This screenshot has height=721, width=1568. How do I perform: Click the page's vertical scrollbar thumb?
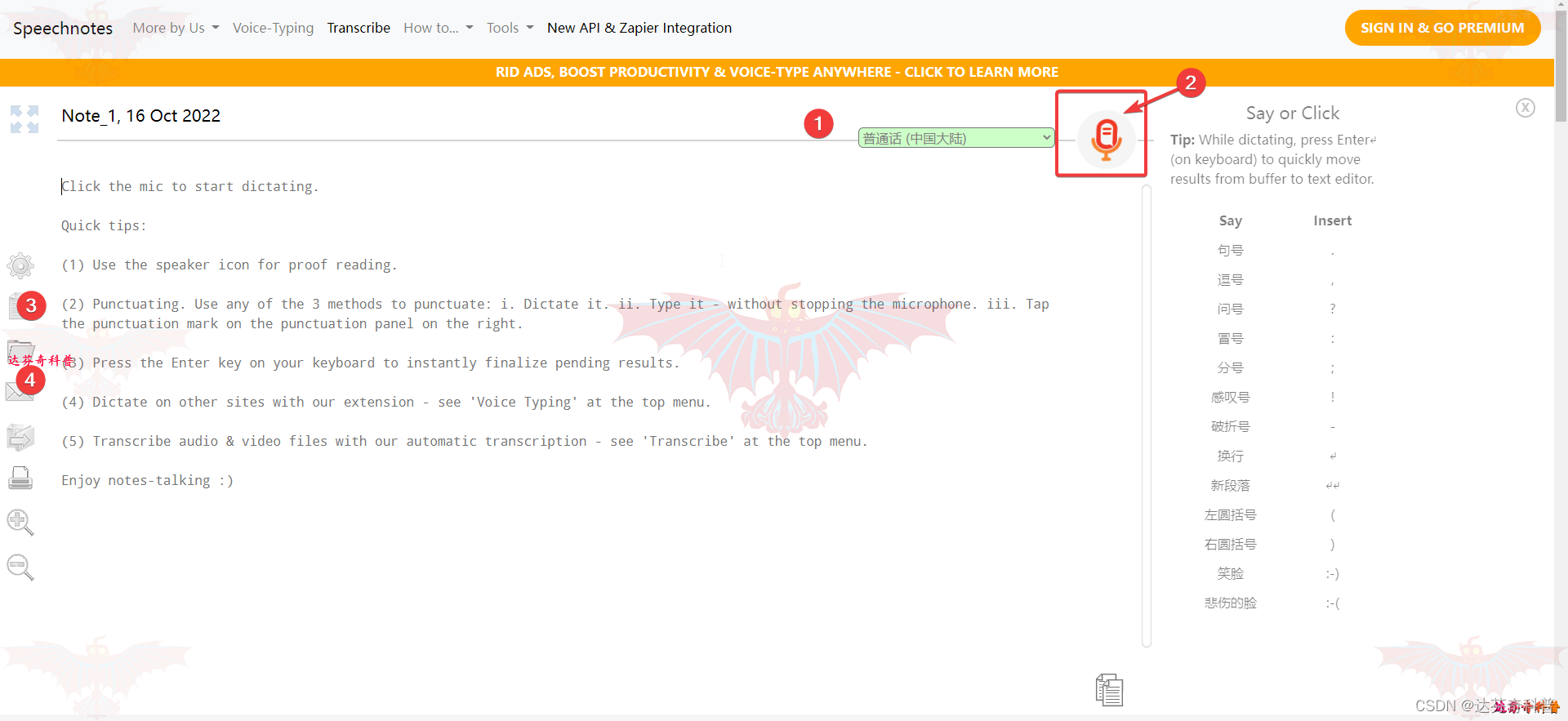[x=1561, y=65]
